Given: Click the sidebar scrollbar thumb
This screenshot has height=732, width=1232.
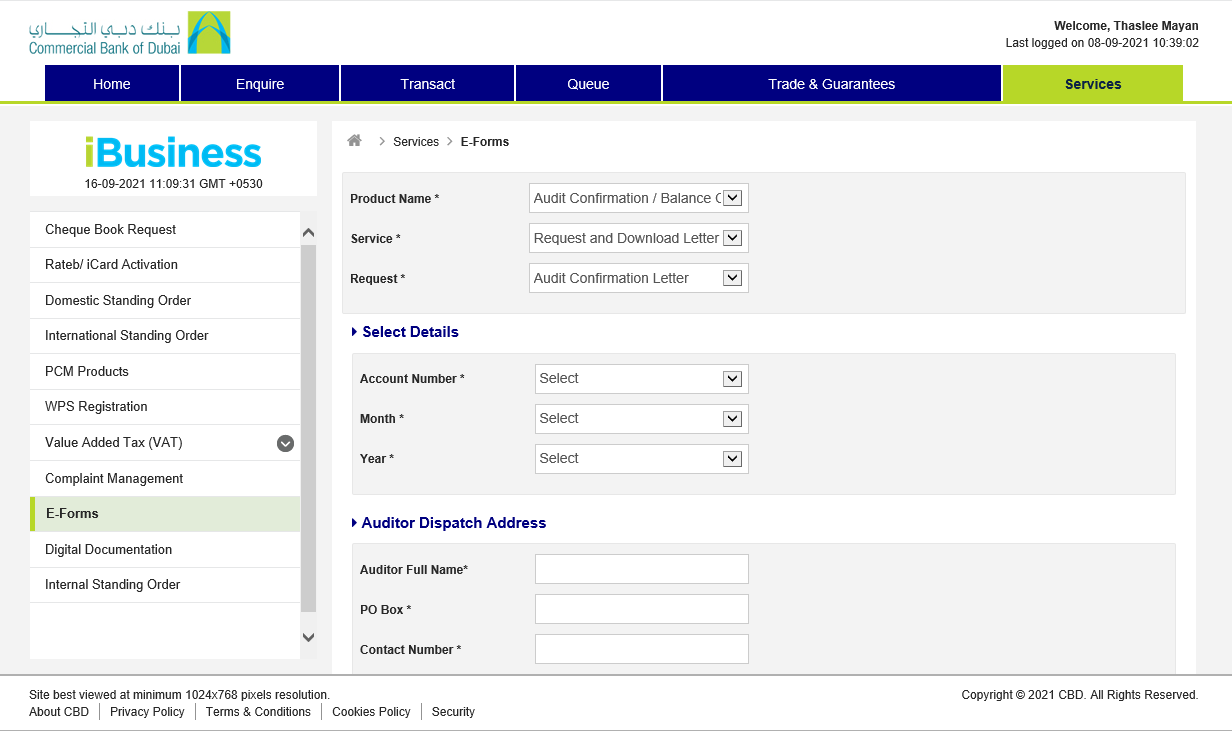Looking at the screenshot, I should coord(308,428).
